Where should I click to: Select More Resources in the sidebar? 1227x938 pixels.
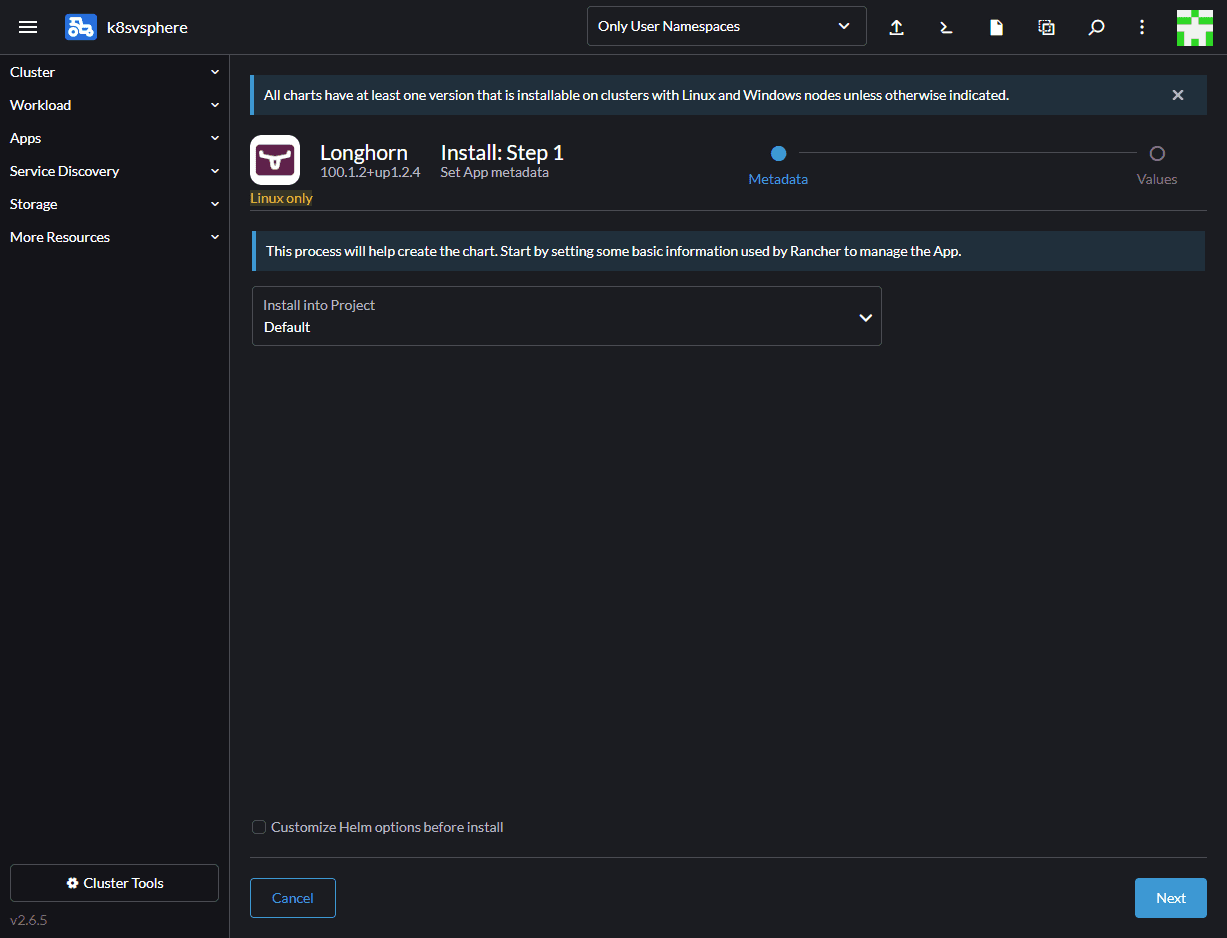pyautogui.click(x=60, y=237)
